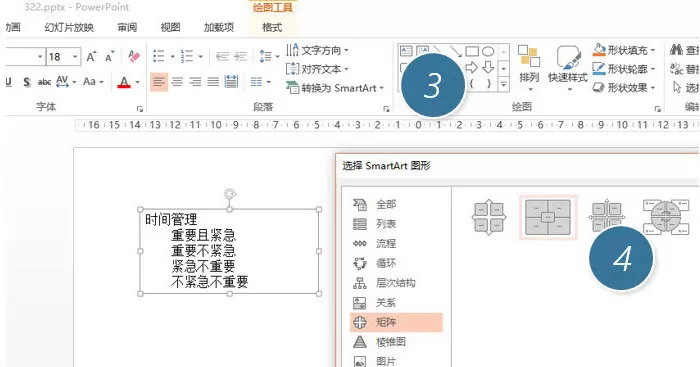Open the 对齐文本 align text menu
700x367 pixels.
click(317, 69)
